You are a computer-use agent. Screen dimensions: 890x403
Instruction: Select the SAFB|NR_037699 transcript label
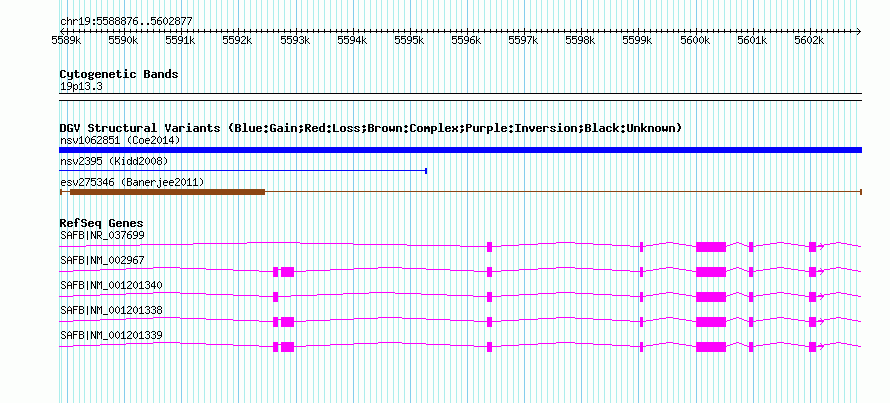[x=102, y=235]
